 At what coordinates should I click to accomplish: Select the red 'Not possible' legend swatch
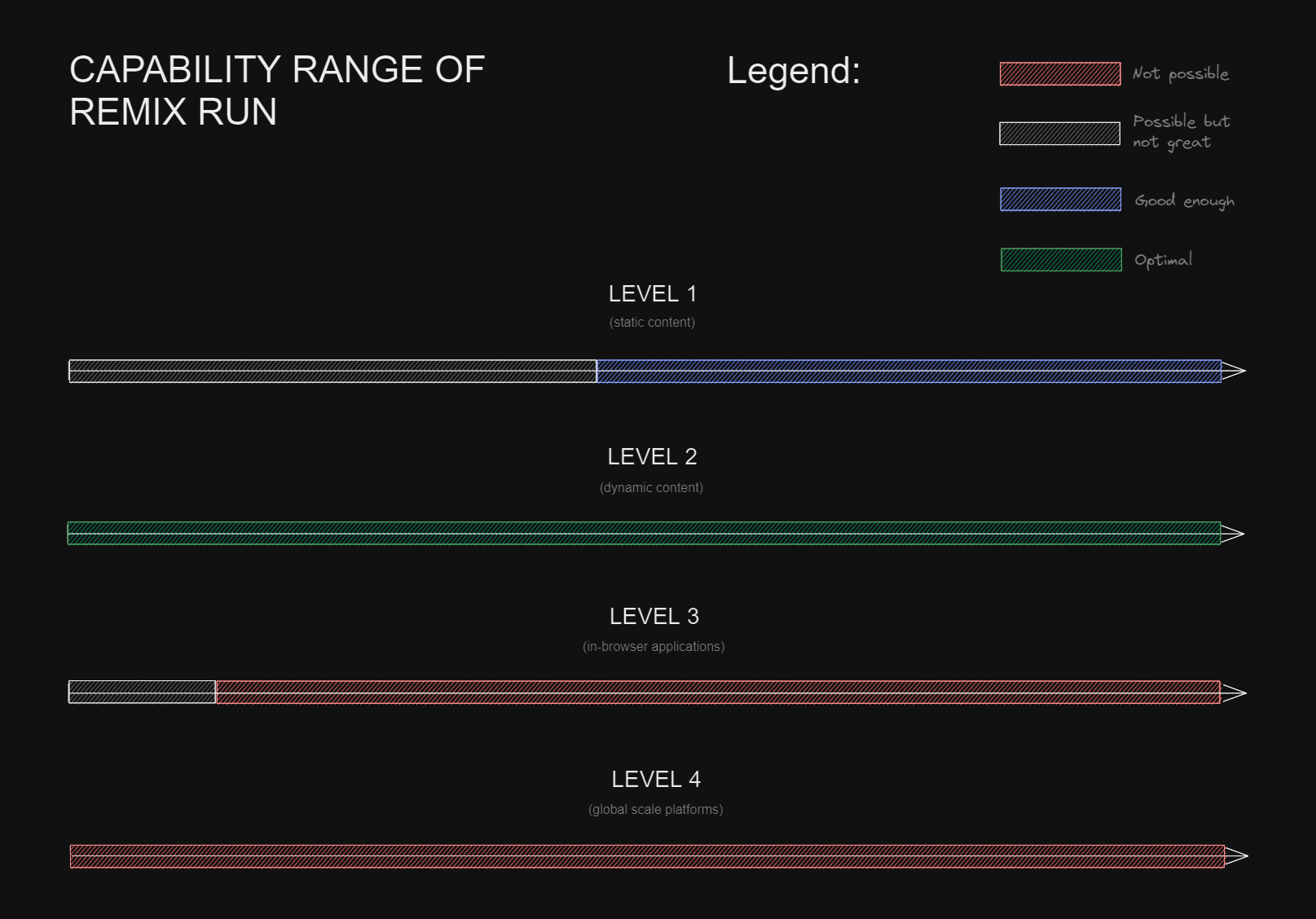[1060, 73]
